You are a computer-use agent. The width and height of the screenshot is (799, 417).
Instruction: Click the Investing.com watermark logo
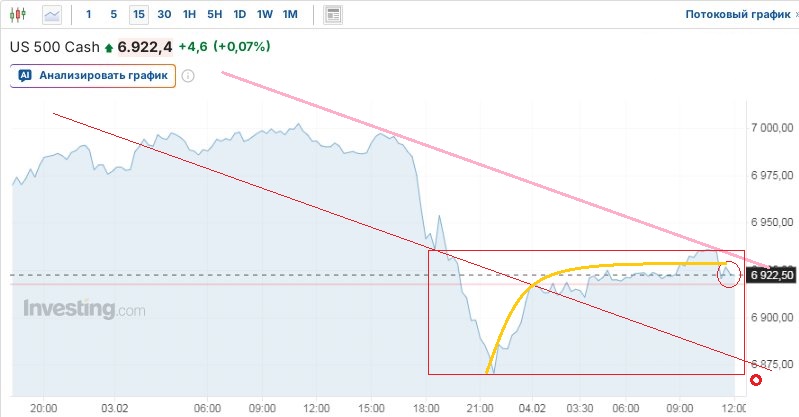coord(84,309)
